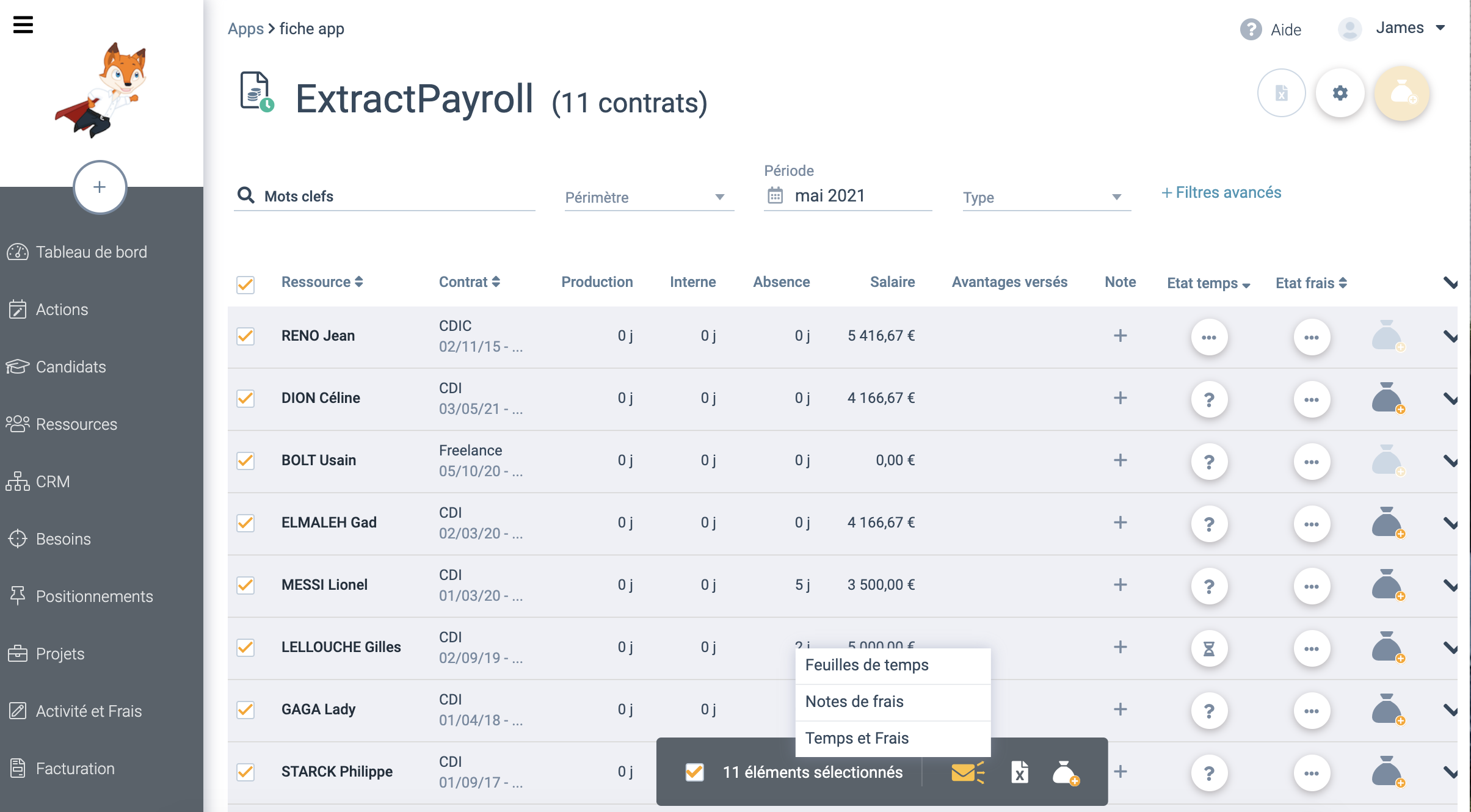1471x812 pixels.
Task: Uncheck the GAGA Lady row checkbox
Action: click(245, 709)
